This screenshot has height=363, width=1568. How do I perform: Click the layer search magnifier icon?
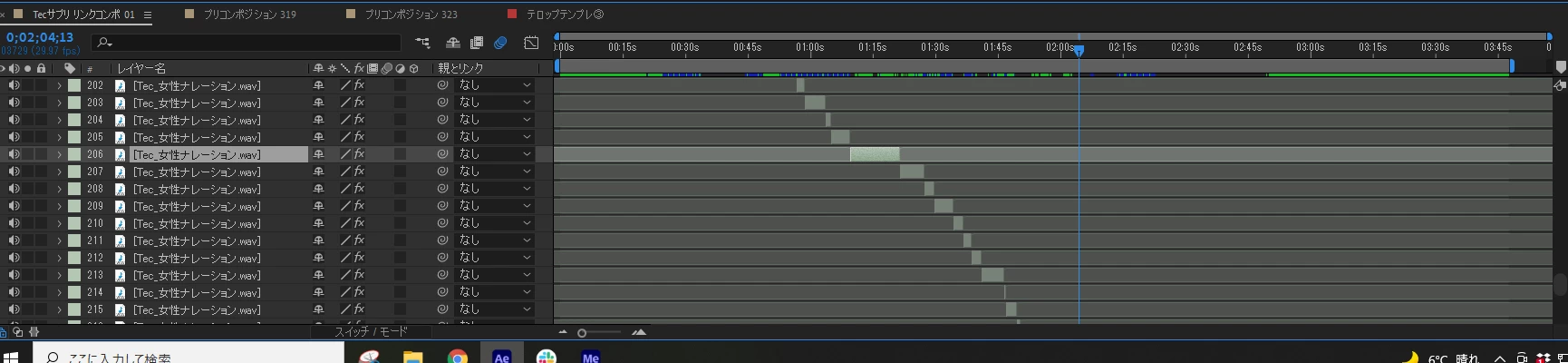click(104, 43)
